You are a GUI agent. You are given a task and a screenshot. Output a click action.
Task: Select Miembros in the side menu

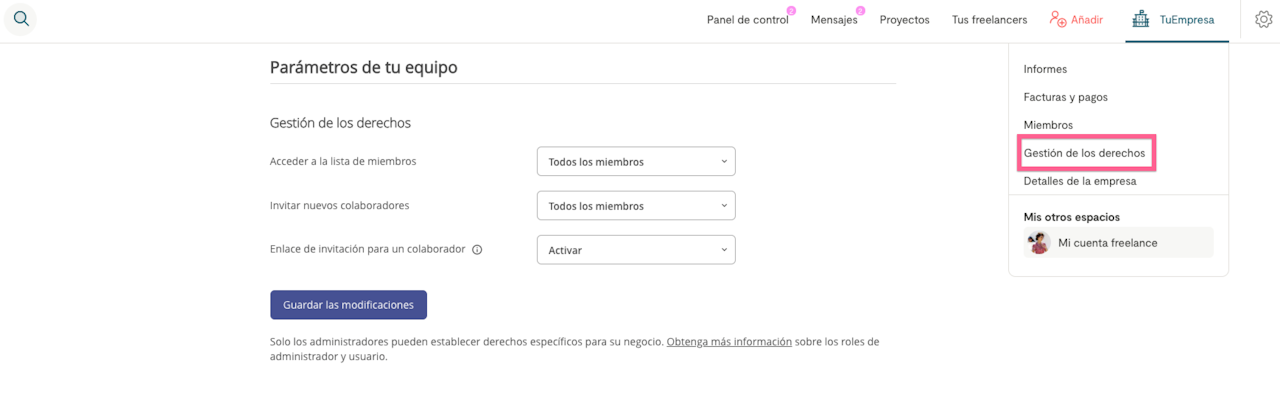pos(1048,125)
